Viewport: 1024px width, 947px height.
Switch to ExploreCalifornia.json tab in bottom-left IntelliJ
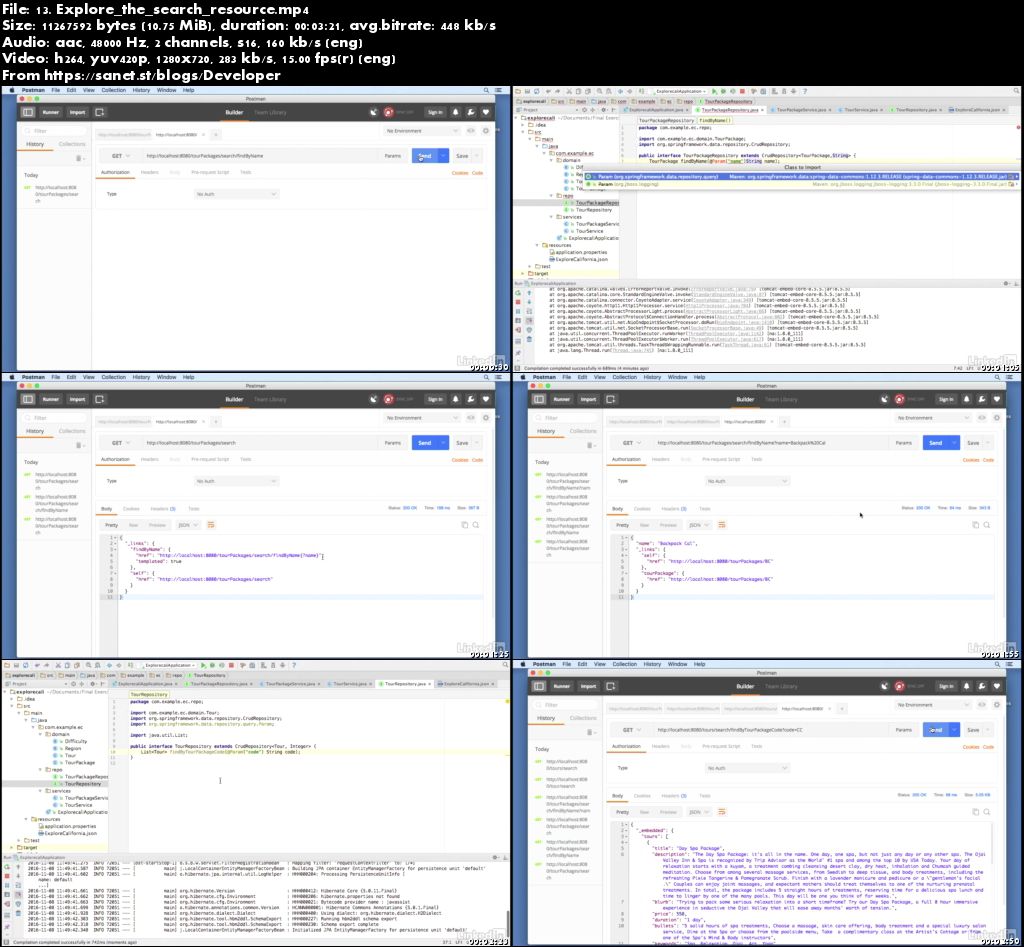(467, 684)
